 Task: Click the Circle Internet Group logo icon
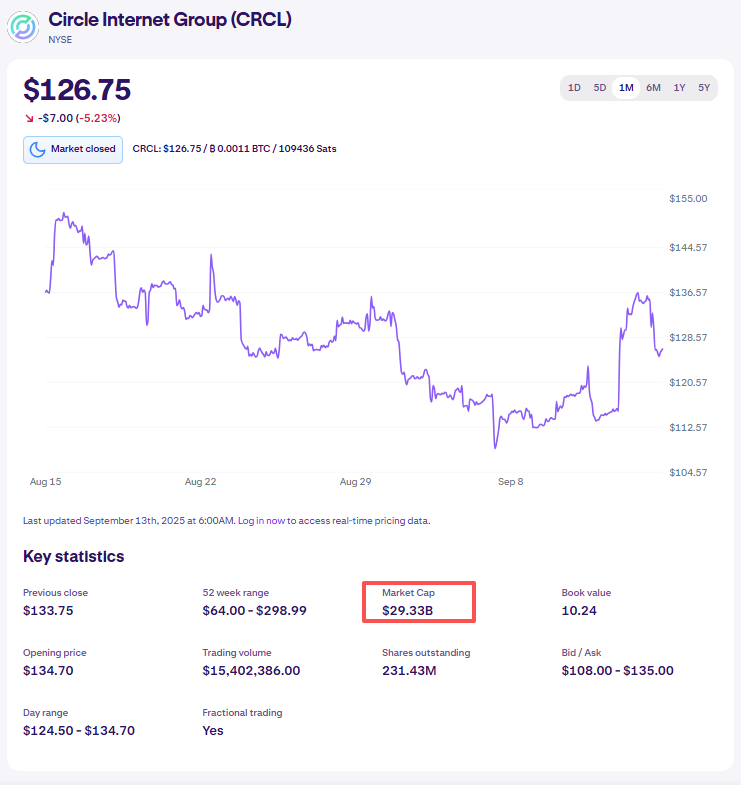click(x=23, y=27)
